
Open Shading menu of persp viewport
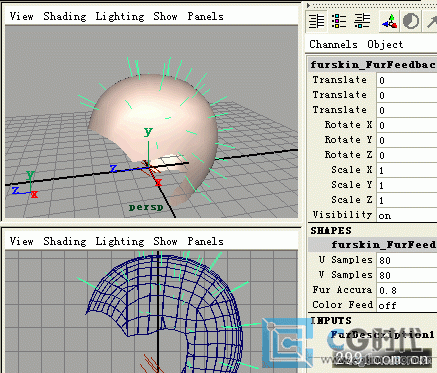[65, 16]
